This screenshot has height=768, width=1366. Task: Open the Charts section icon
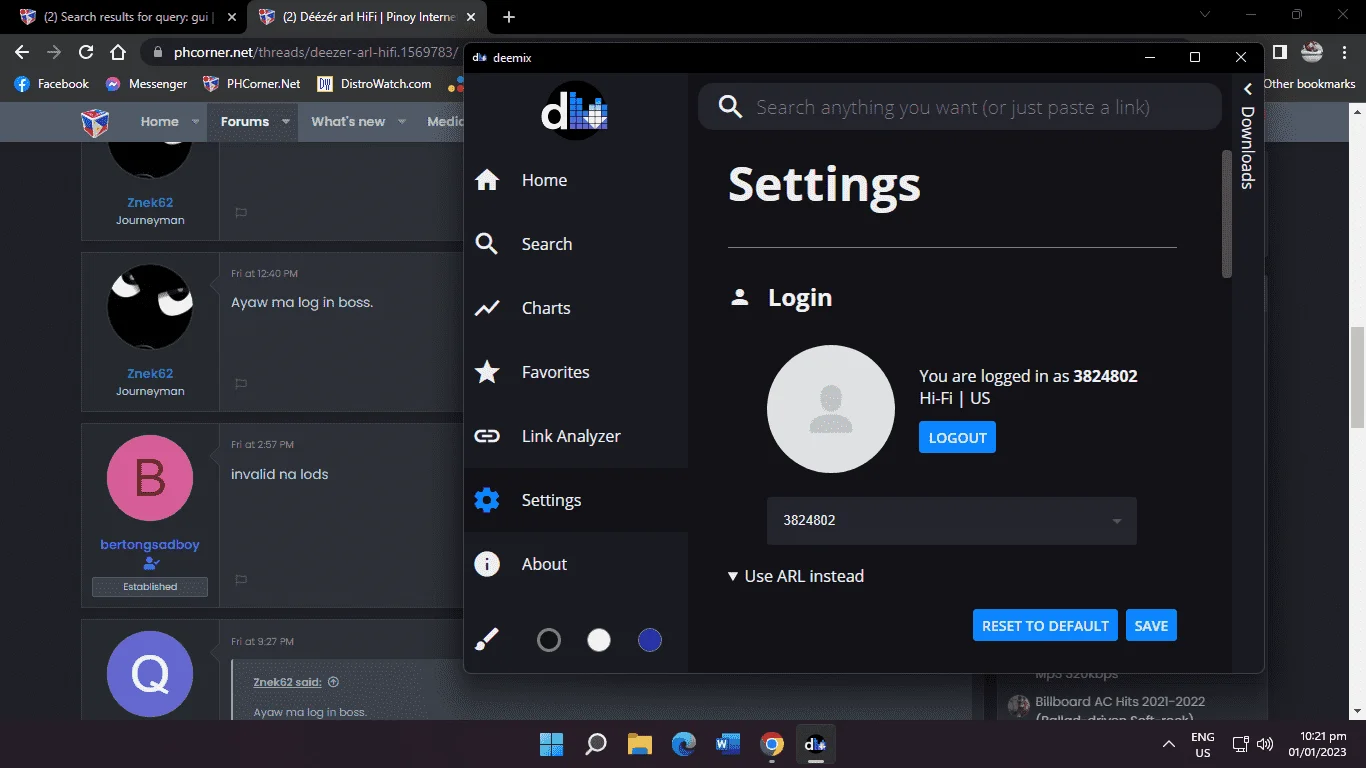(x=487, y=308)
